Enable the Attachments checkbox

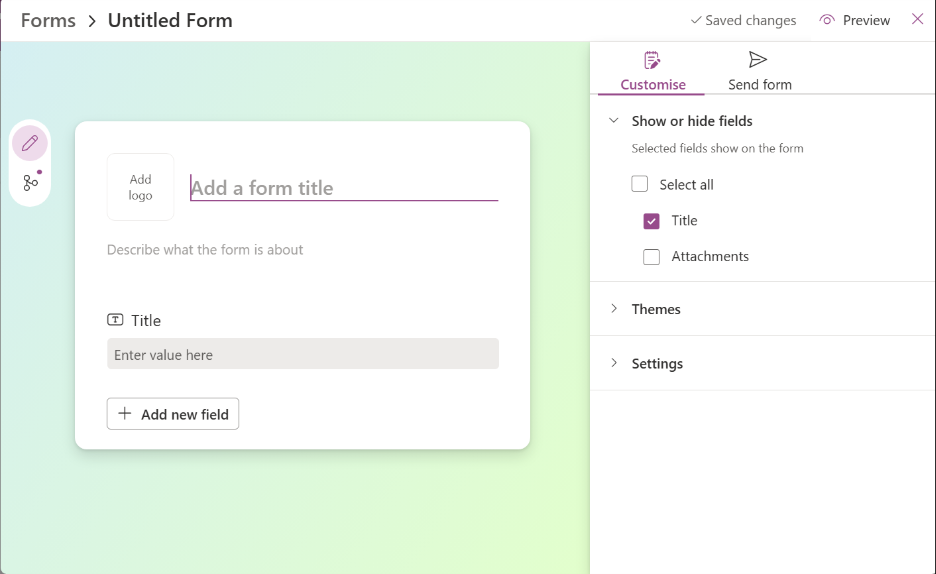point(652,257)
